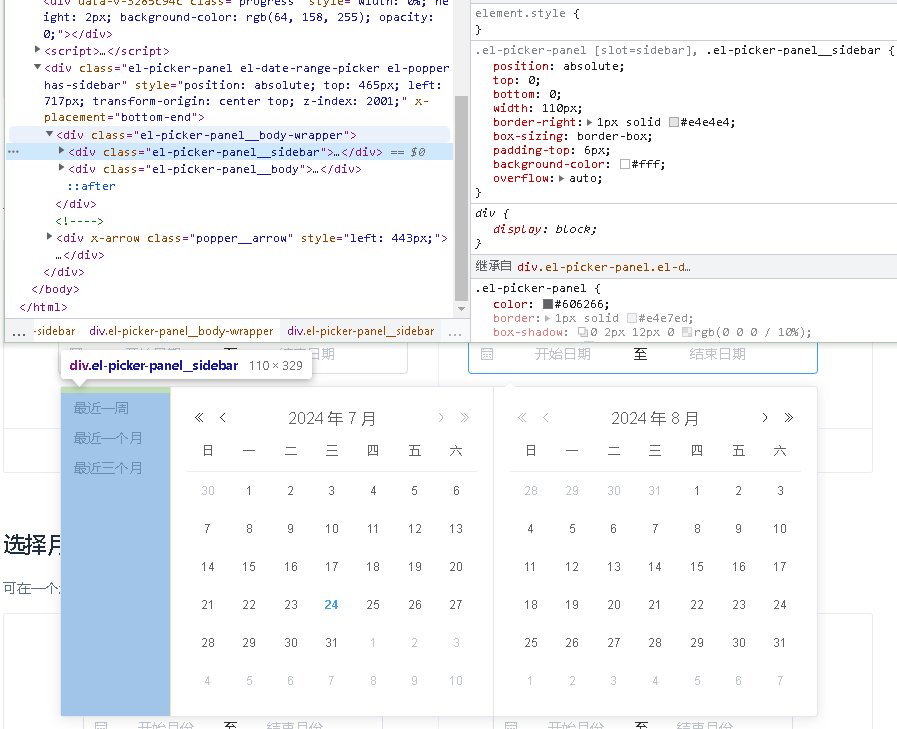The height and width of the screenshot is (729, 897).
Task: Click the 2024 年 7 月 header label
Action: click(332, 418)
